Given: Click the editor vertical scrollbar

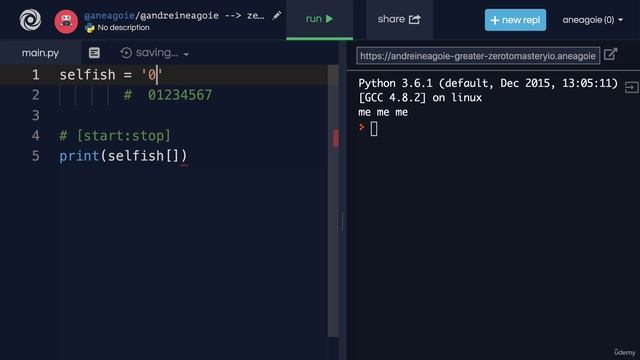Looking at the screenshot, I should [x=333, y=201].
